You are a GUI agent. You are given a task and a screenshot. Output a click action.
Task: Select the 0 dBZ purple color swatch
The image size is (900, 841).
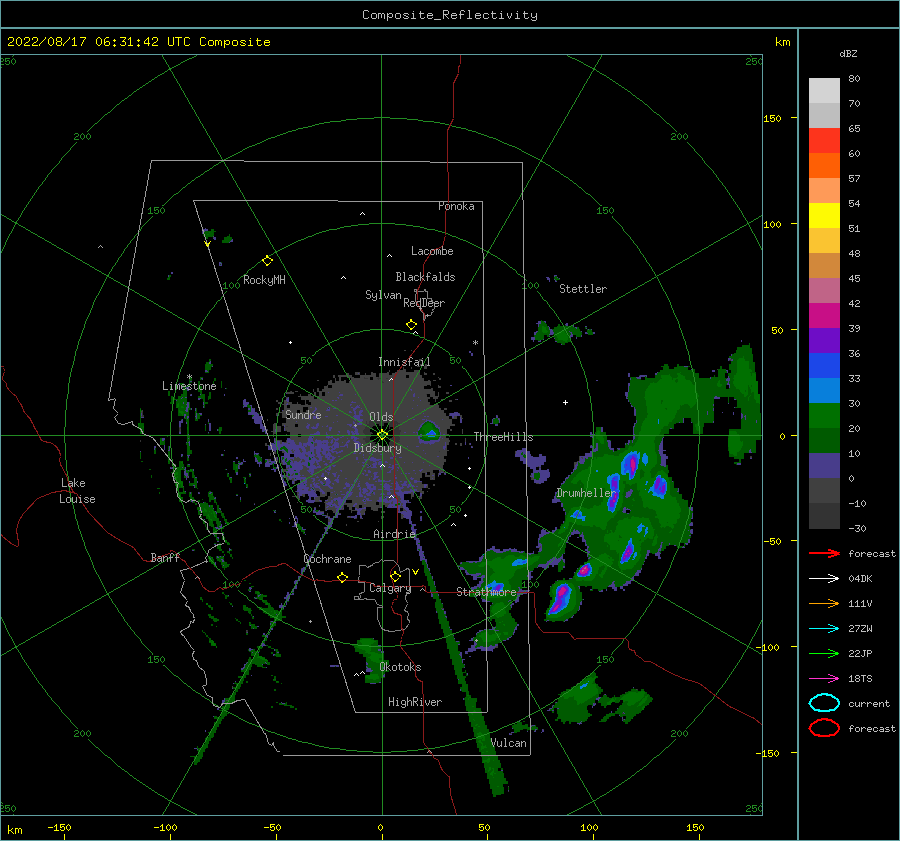[824, 466]
